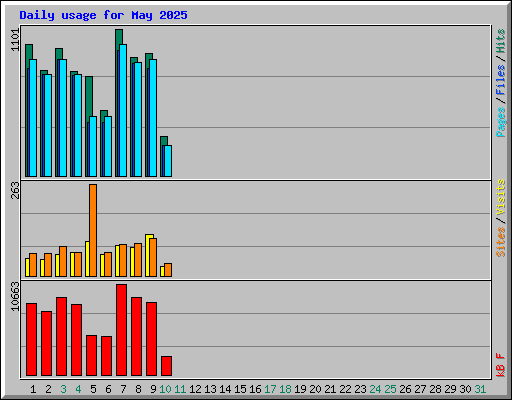Click the "Hits" legend label
The width and height of the screenshot is (512, 400).
(x=501, y=41)
